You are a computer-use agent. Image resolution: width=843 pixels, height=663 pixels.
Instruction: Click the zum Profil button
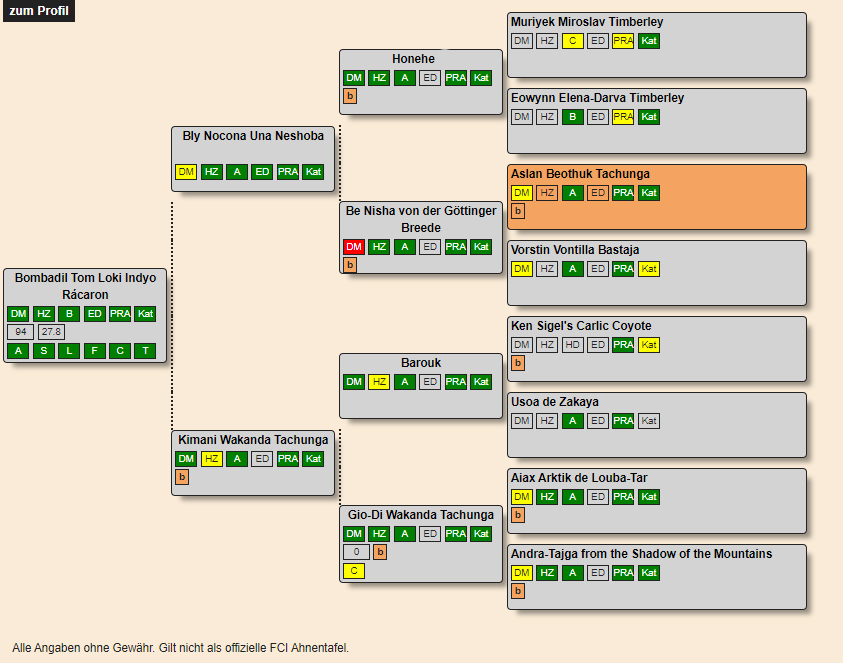[x=38, y=11]
